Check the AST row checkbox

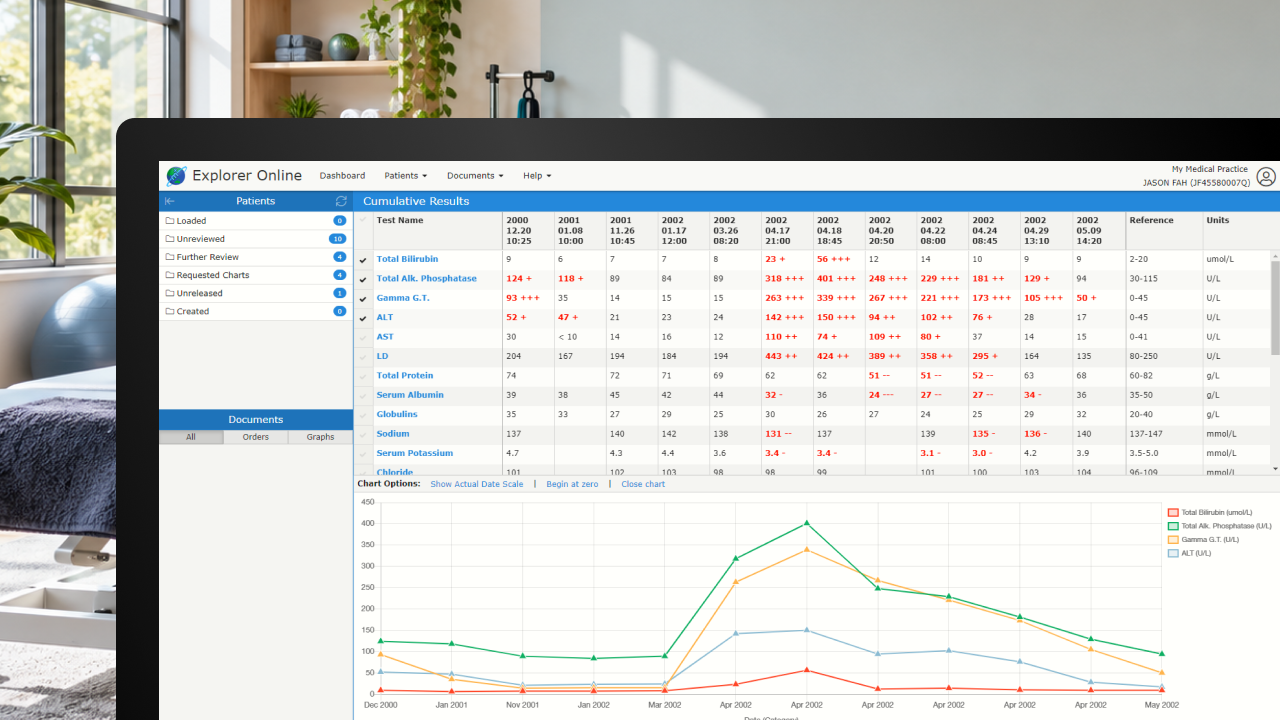tap(363, 337)
